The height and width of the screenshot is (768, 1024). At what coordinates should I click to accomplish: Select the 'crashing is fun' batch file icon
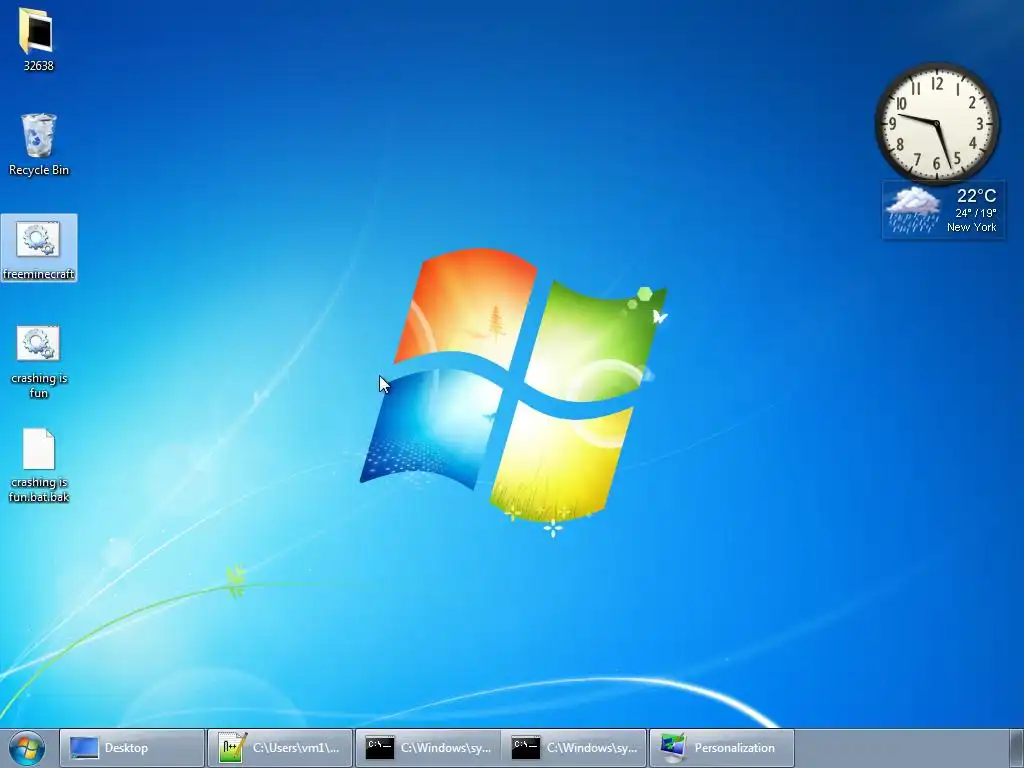pos(39,343)
